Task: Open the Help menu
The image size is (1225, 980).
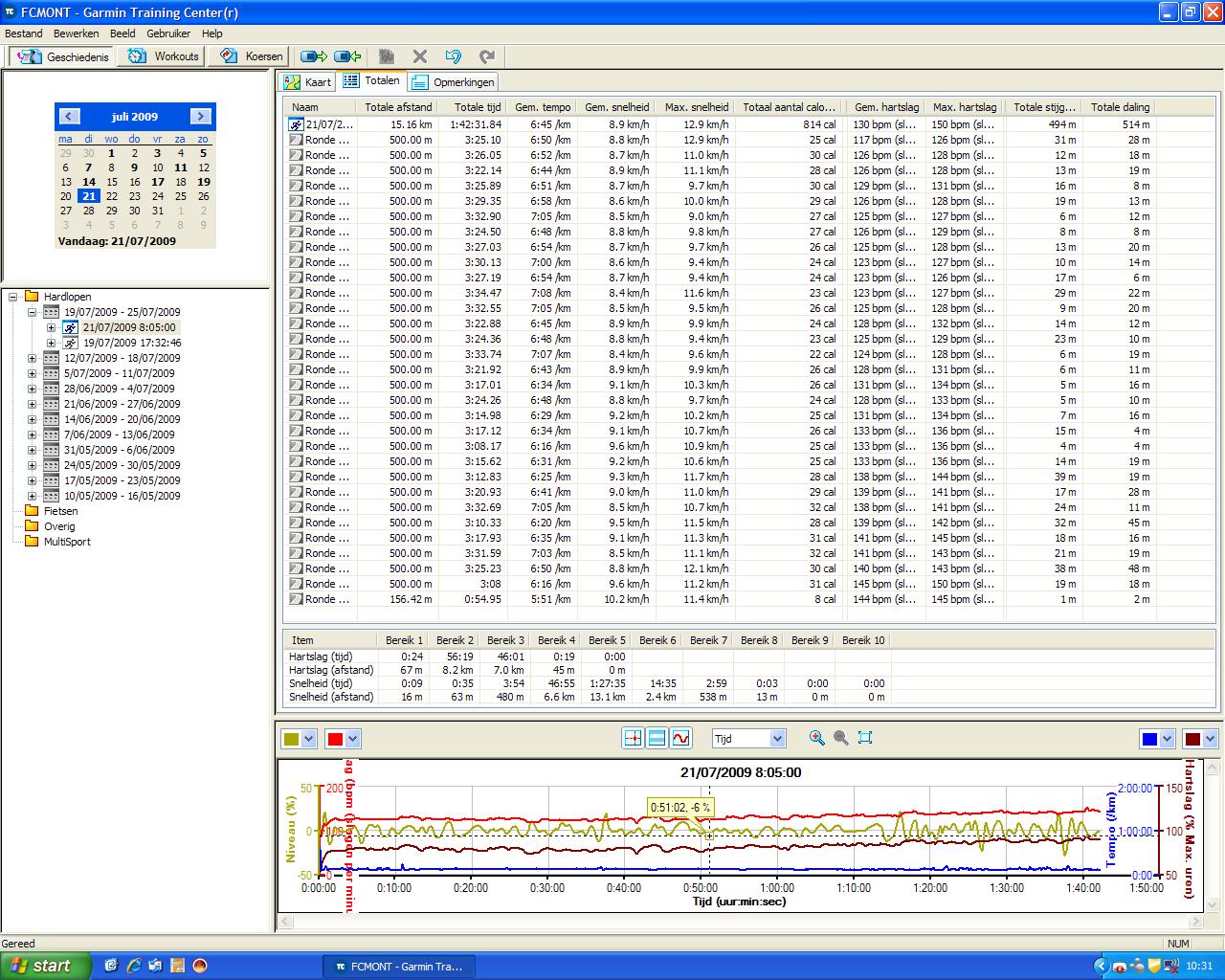Action: [212, 33]
